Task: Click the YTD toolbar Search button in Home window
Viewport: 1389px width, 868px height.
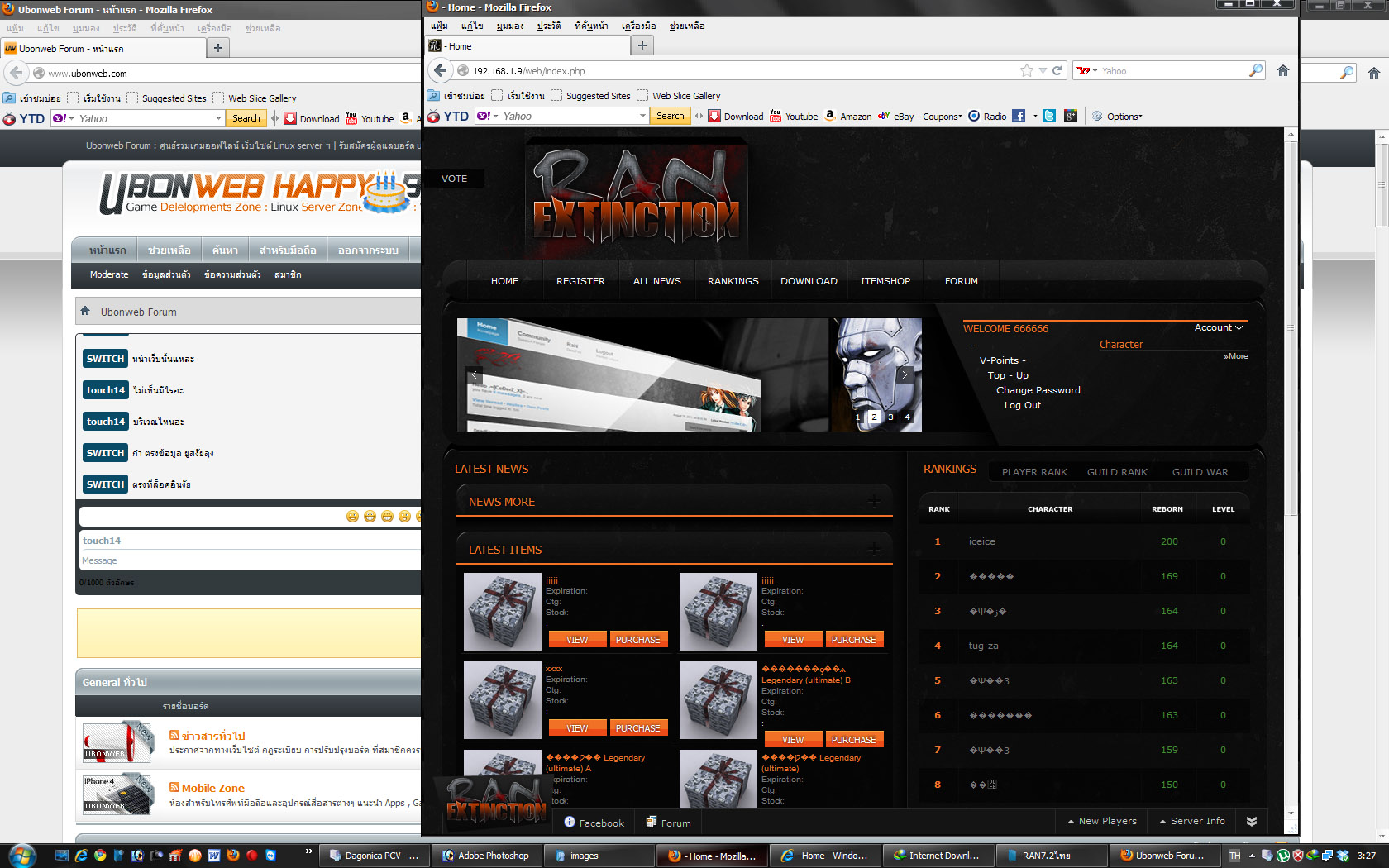Action: (671, 117)
